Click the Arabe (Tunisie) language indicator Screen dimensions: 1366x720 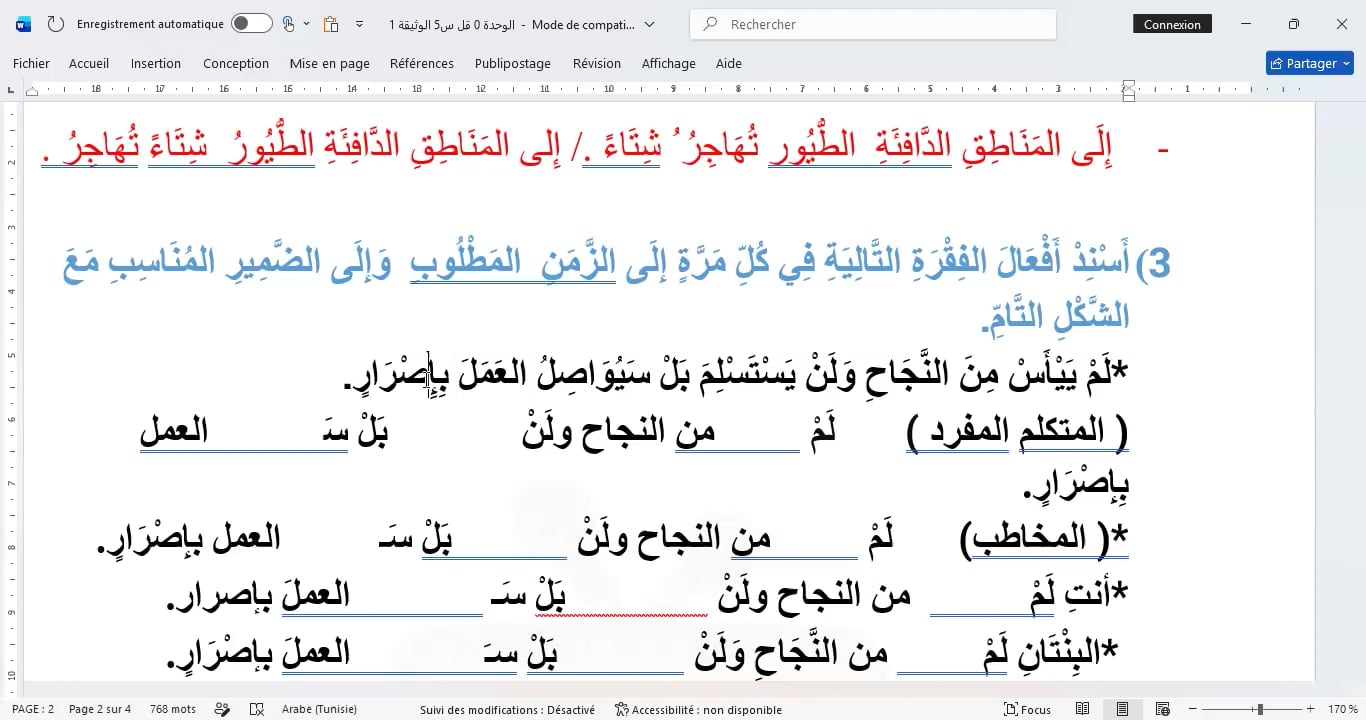click(319, 709)
